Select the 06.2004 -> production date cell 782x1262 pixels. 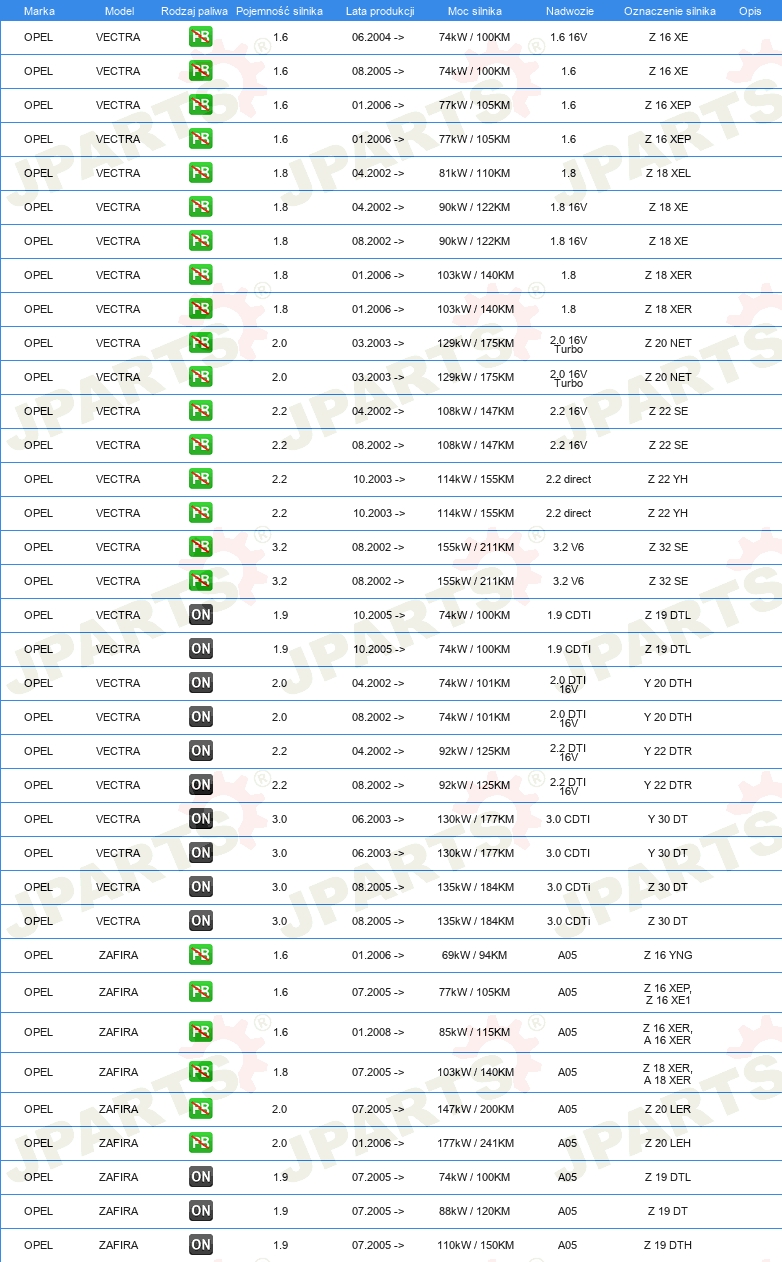pyautogui.click(x=378, y=37)
